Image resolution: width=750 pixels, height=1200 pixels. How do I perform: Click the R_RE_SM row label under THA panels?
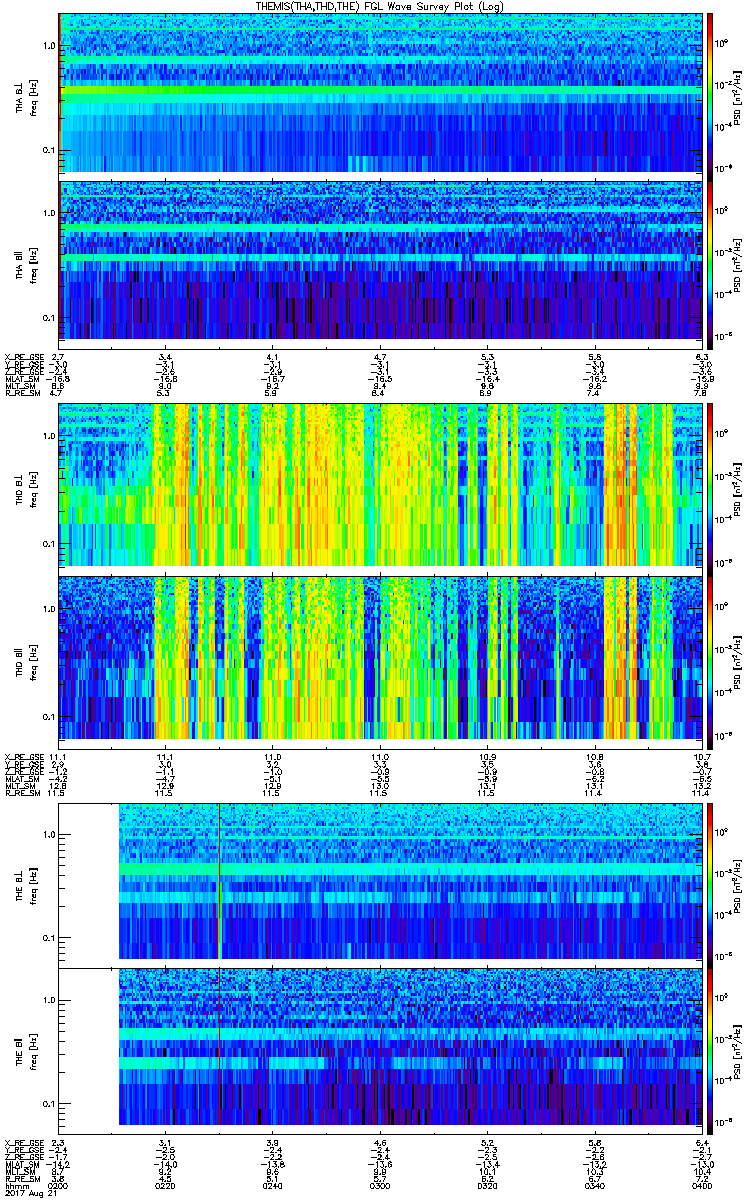pyautogui.click(x=21, y=393)
